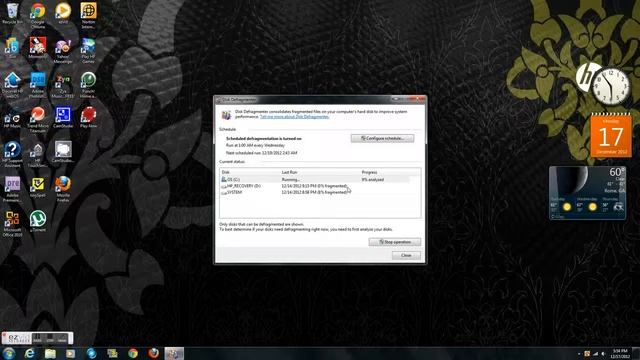The image size is (640, 360).
Task: Click the Chrome icon in the taskbar
Action: click(x=133, y=353)
